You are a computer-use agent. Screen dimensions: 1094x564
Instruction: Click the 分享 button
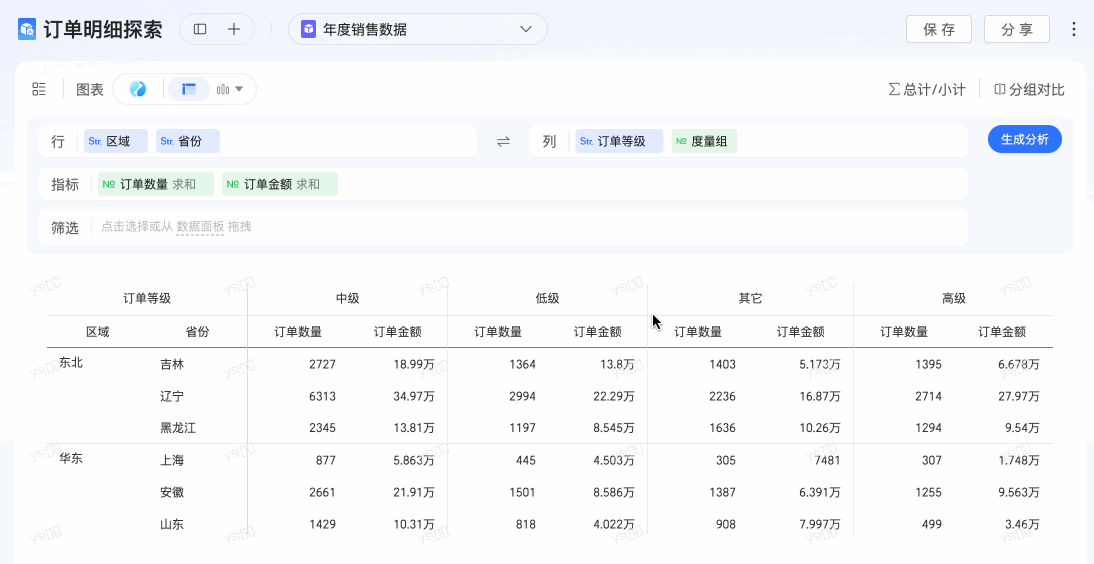[1017, 29]
